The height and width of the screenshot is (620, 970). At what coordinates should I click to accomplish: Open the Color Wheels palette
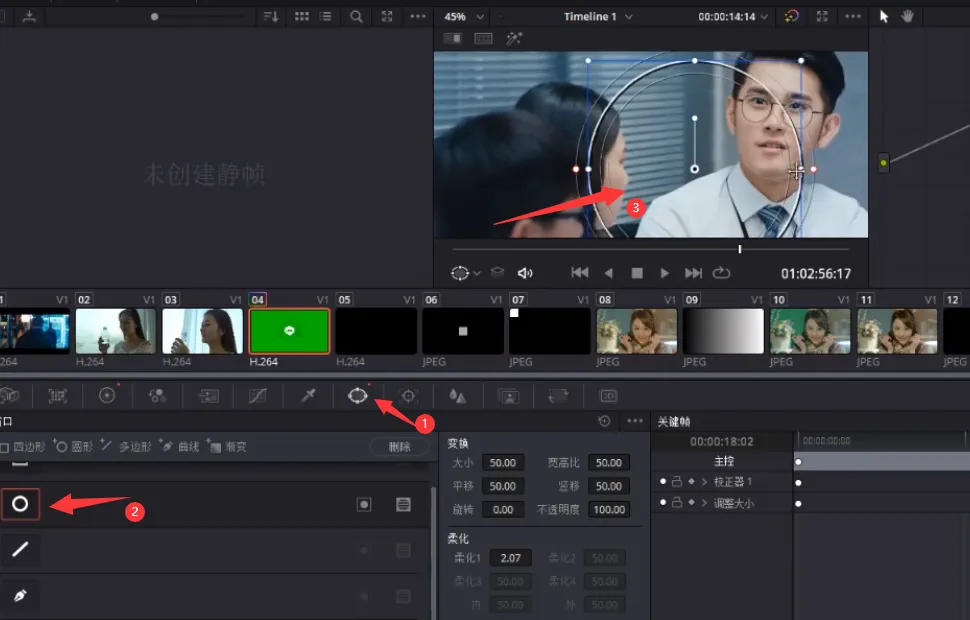tap(107, 395)
